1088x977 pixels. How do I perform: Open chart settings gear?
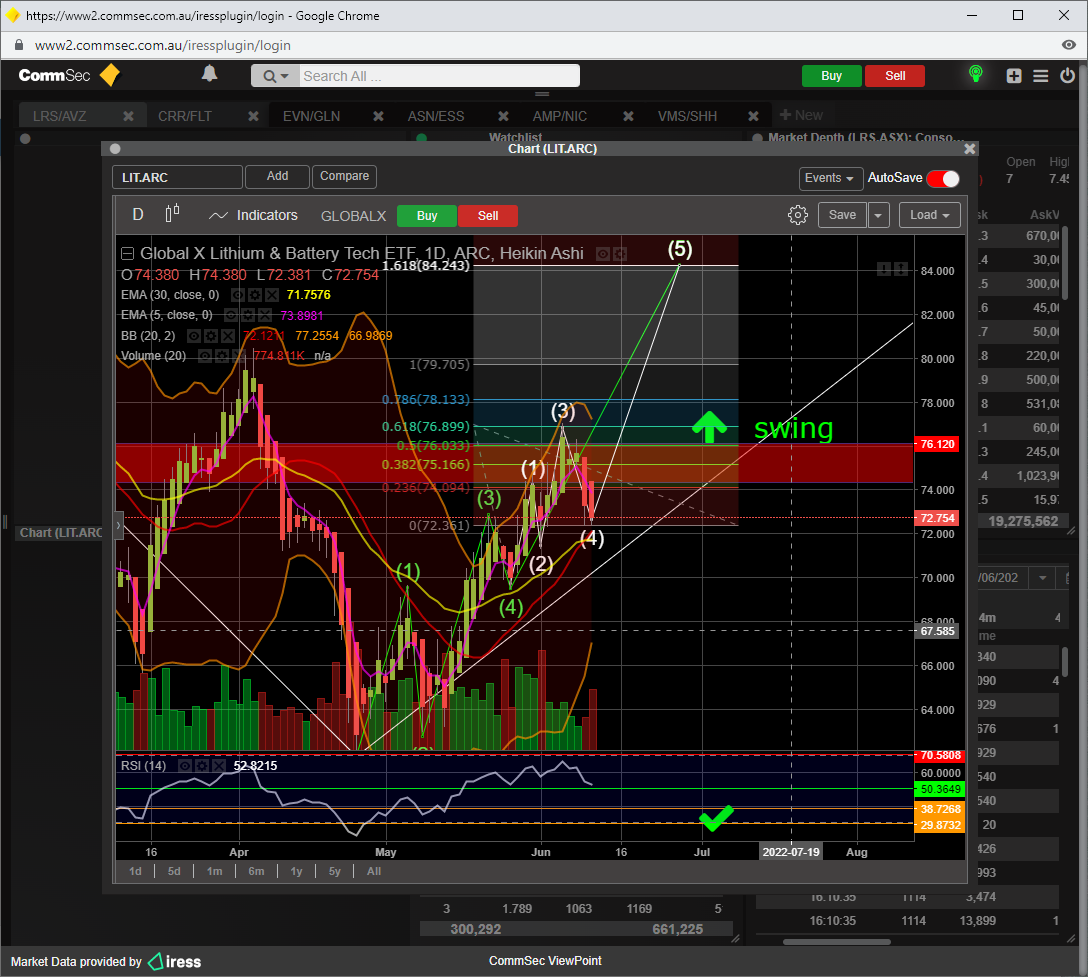[x=797, y=215]
